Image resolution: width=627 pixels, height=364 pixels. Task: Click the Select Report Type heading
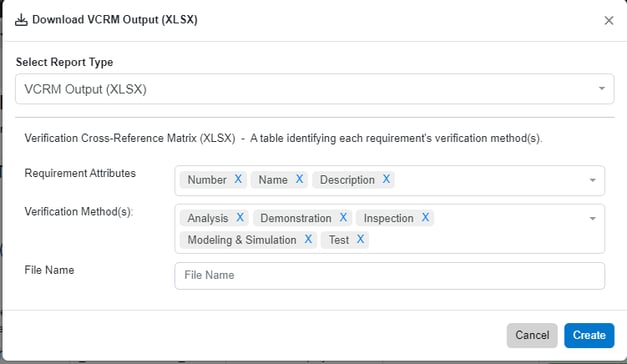point(64,62)
